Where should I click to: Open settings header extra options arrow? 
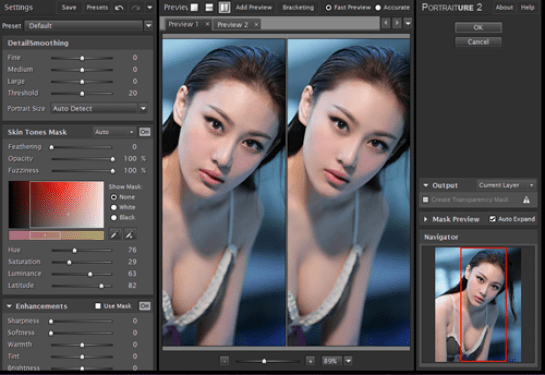pyautogui.click(x=149, y=7)
